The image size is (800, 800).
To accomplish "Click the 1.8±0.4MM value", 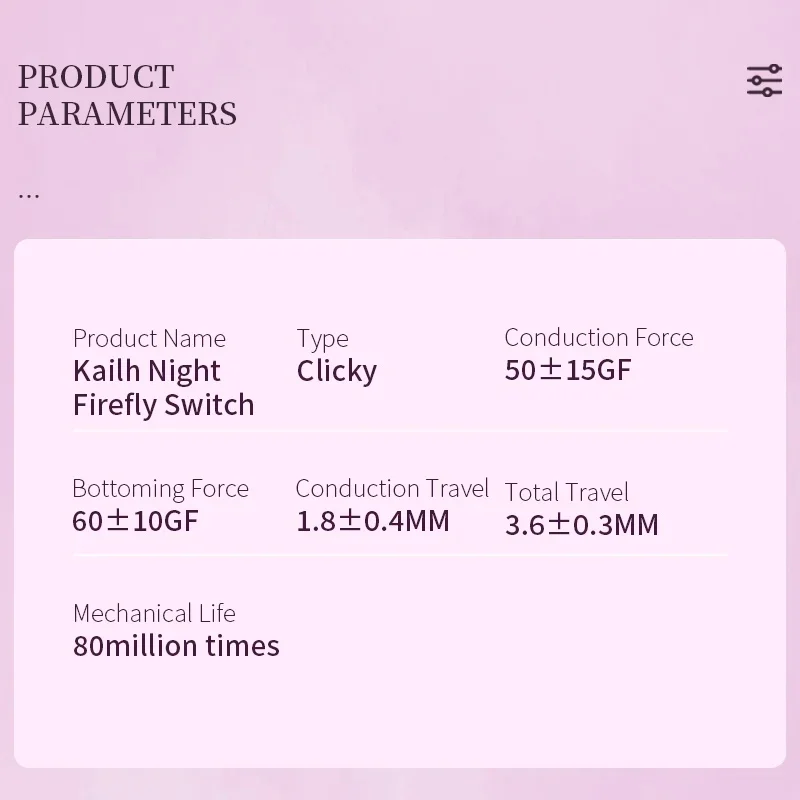I will 373,521.
